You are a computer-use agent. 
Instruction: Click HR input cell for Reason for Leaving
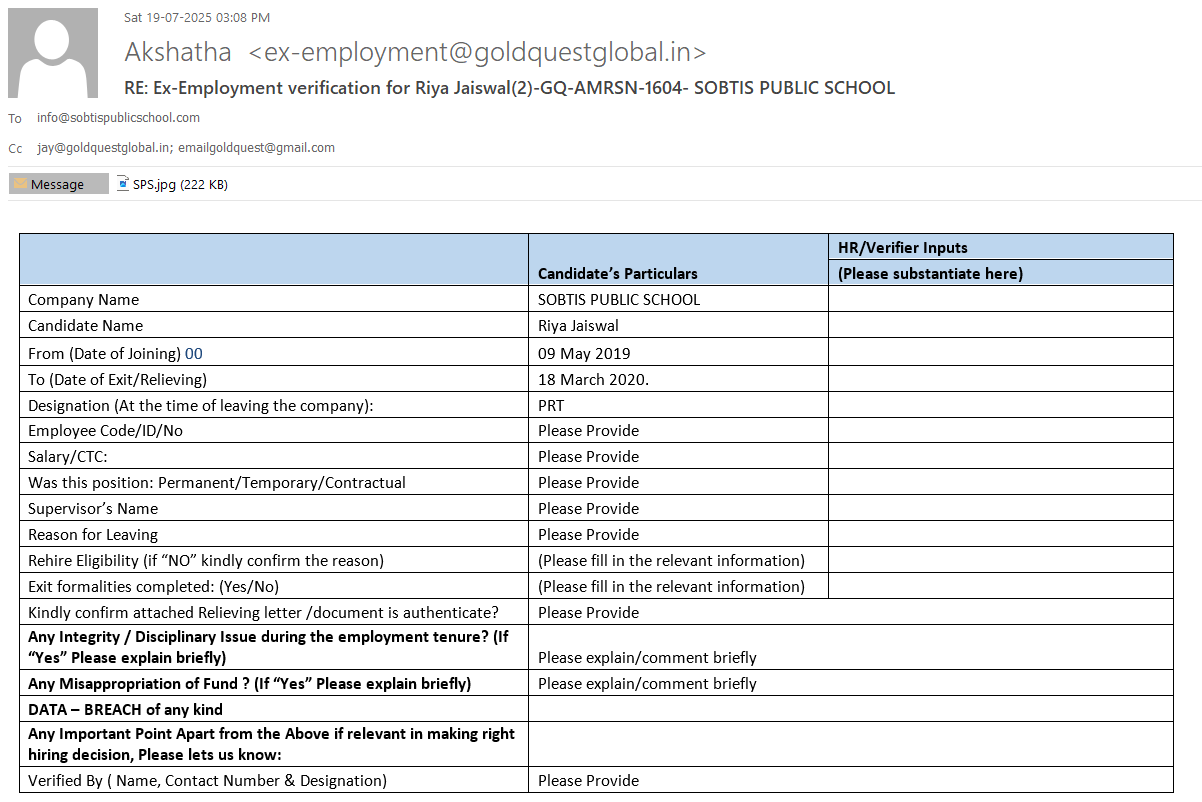click(999, 534)
